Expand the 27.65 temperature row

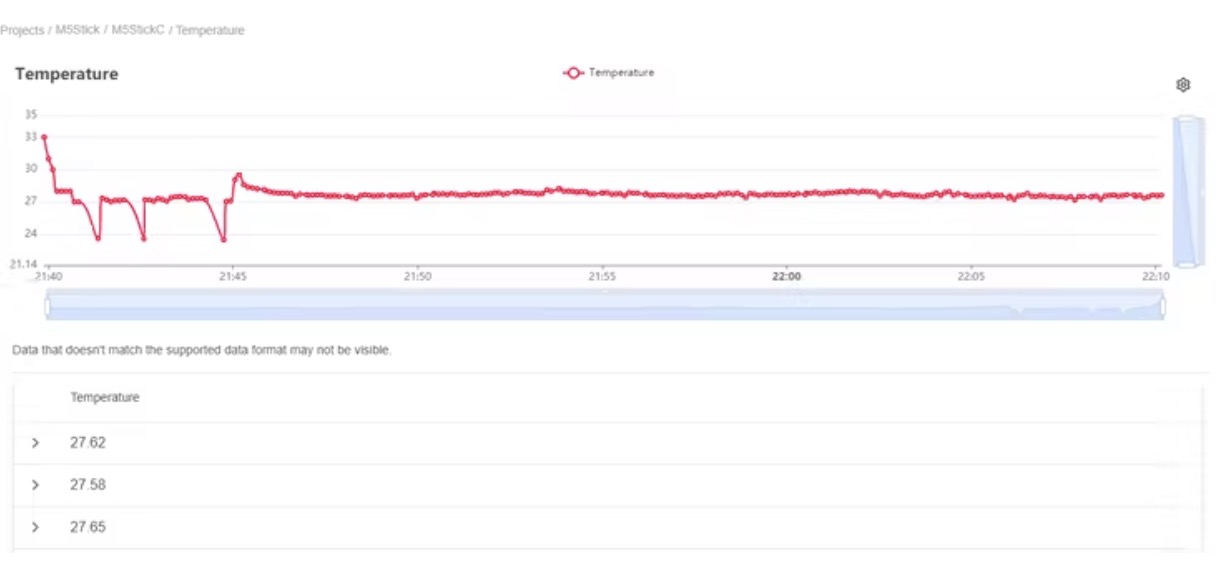(x=36, y=527)
